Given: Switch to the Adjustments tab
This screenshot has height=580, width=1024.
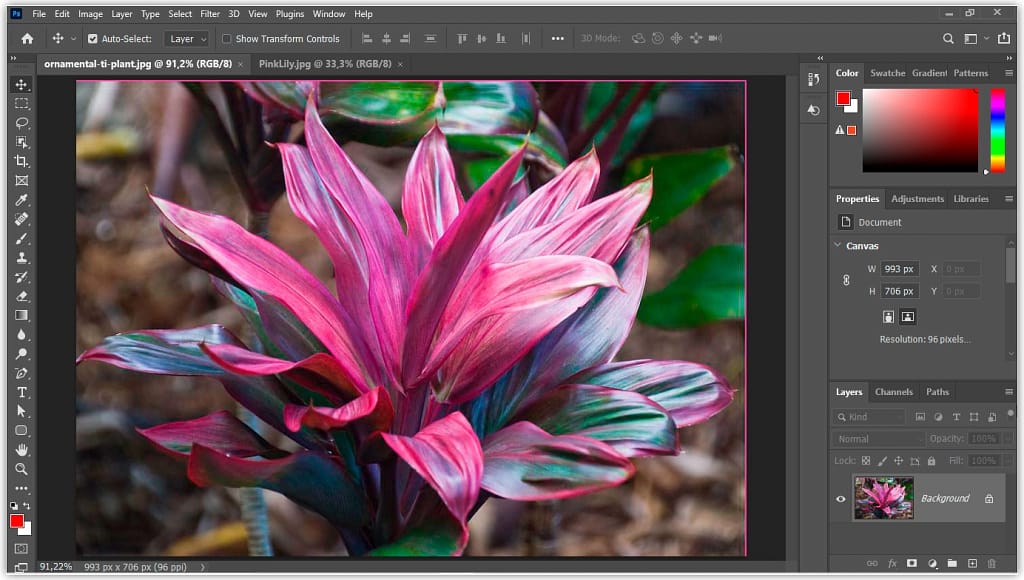Looking at the screenshot, I should (918, 199).
